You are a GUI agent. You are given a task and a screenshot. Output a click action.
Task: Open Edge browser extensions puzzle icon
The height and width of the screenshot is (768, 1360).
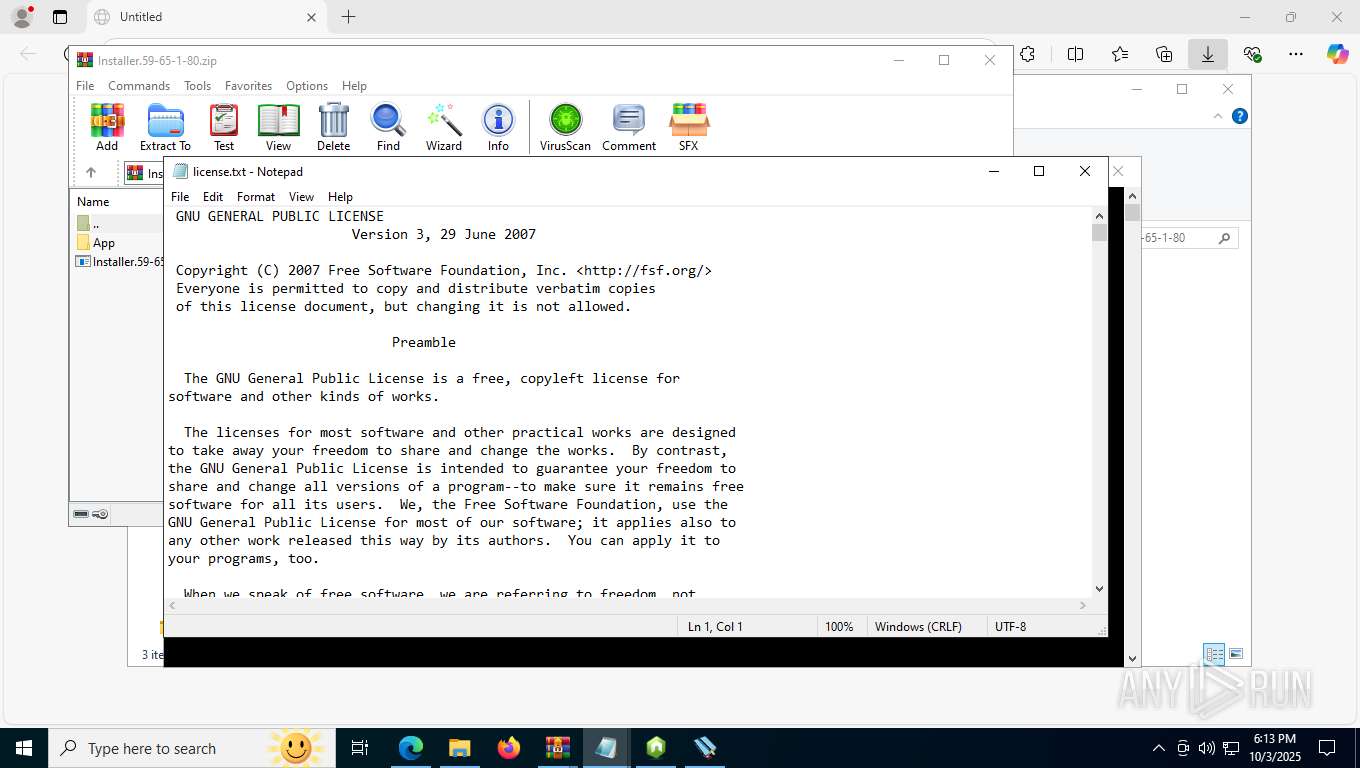(1027, 54)
